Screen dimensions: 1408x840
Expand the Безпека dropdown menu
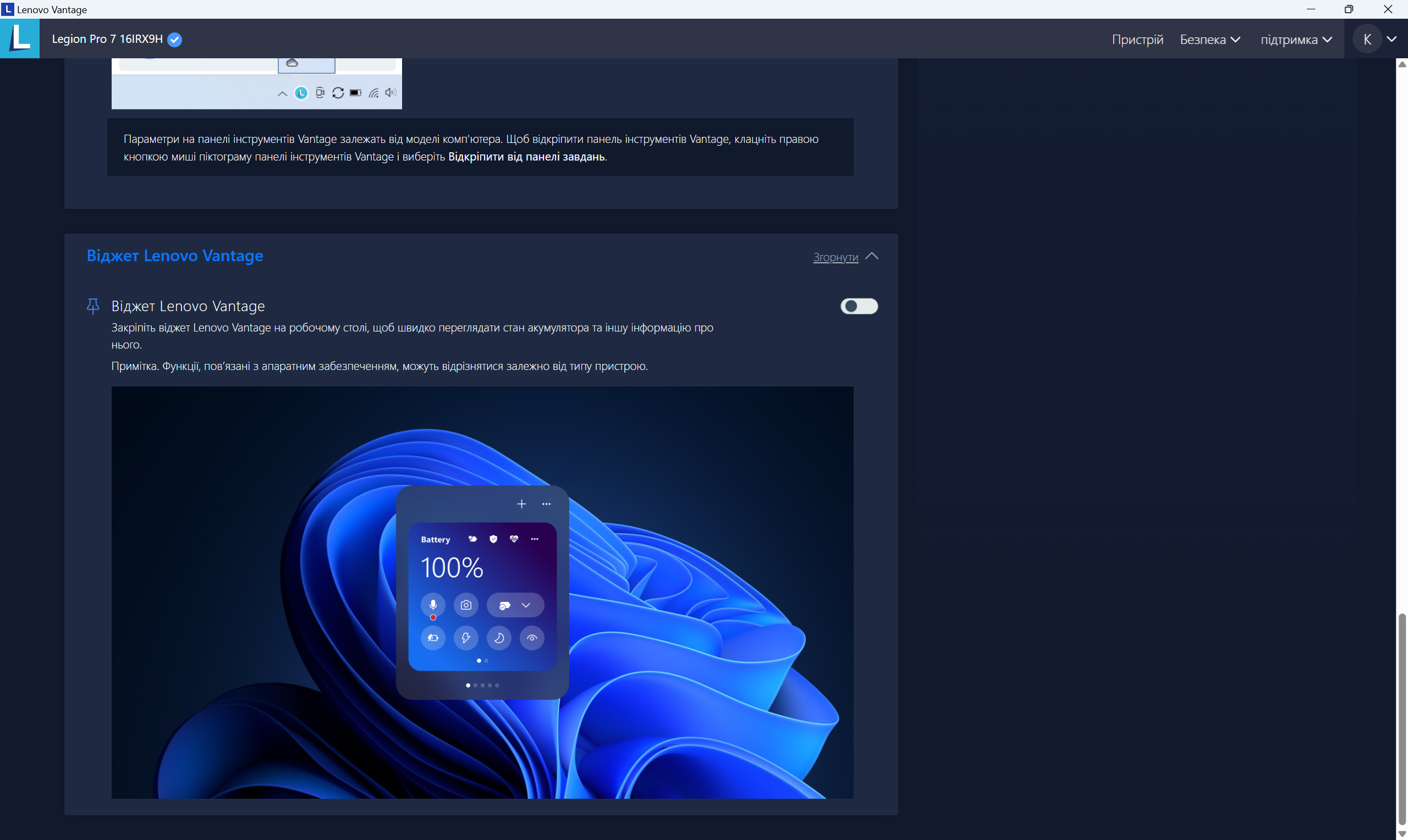(x=1210, y=40)
